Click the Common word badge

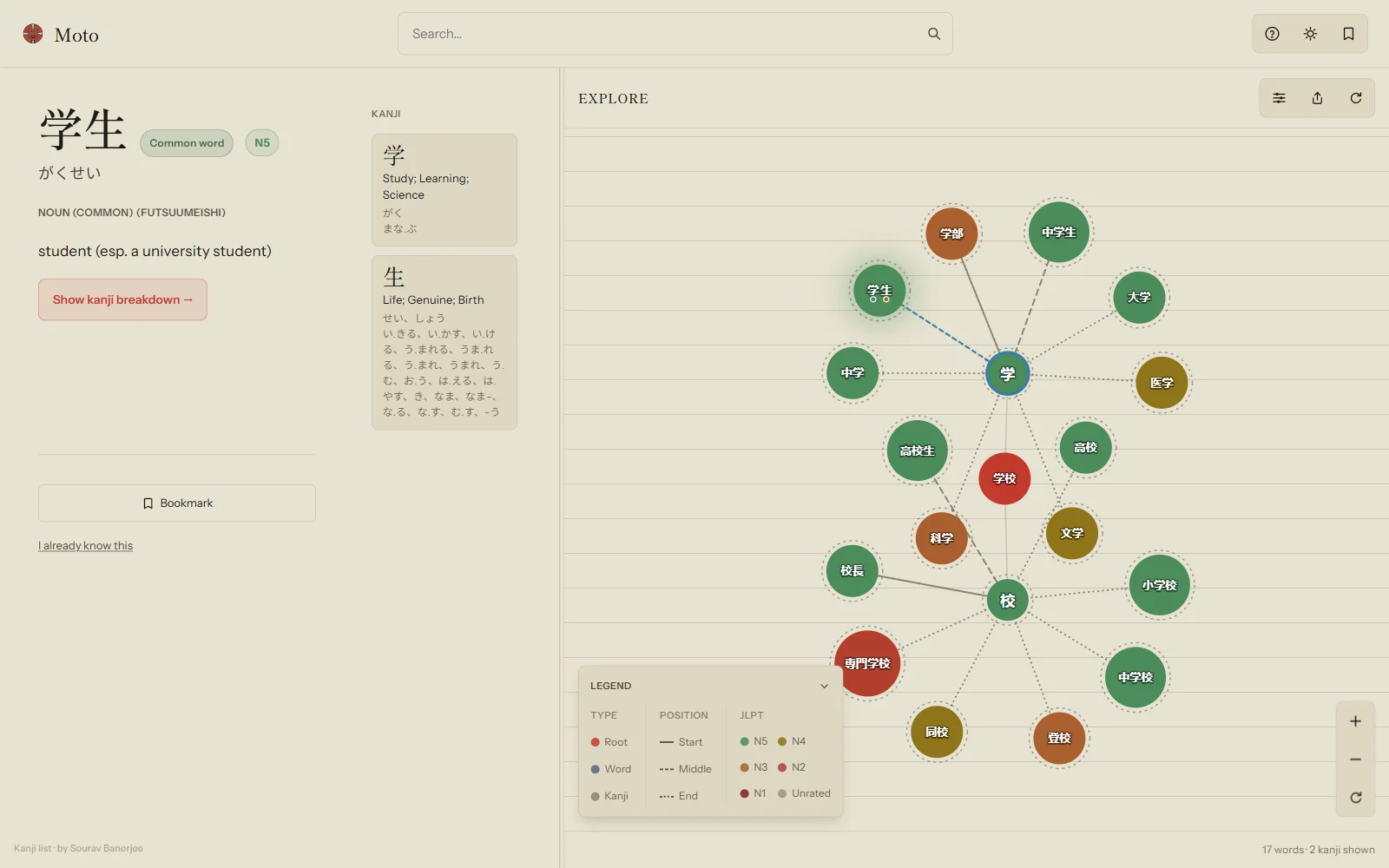tap(187, 143)
